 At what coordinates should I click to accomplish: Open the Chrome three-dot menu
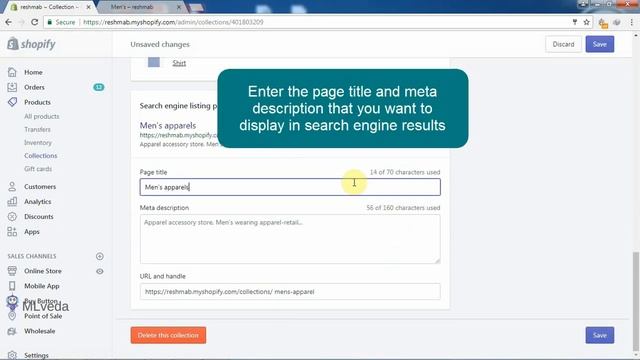click(x=631, y=22)
